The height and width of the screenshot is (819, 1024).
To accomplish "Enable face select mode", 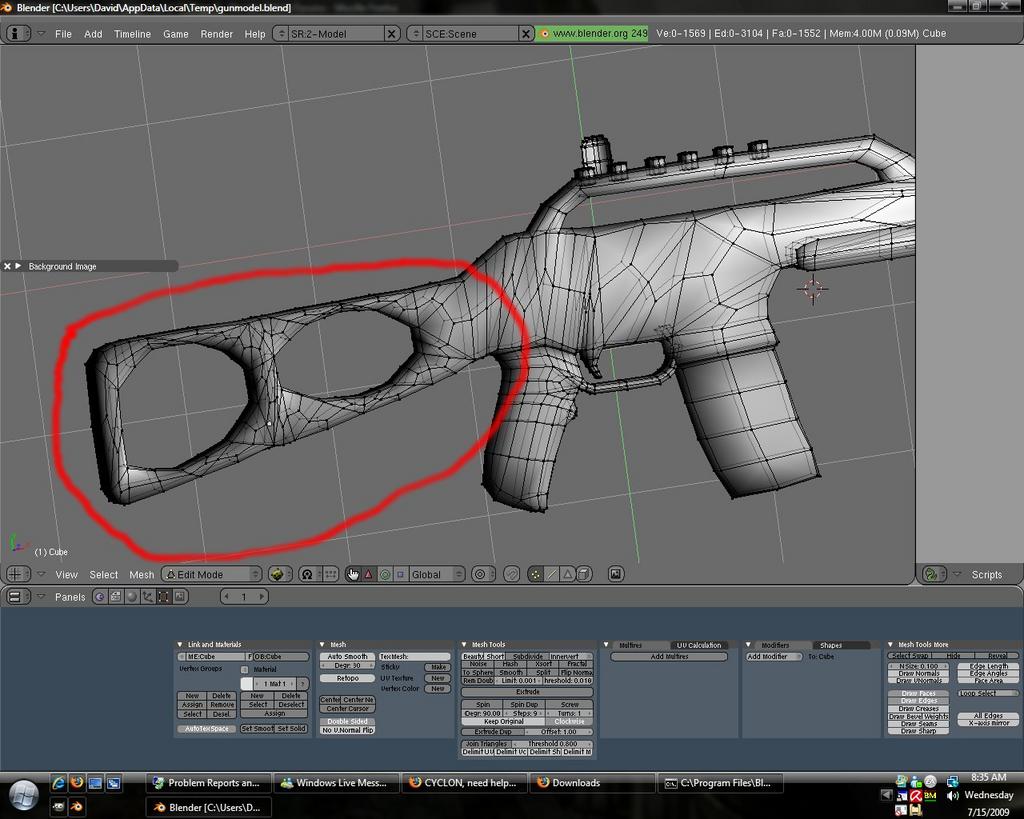I will pos(568,574).
